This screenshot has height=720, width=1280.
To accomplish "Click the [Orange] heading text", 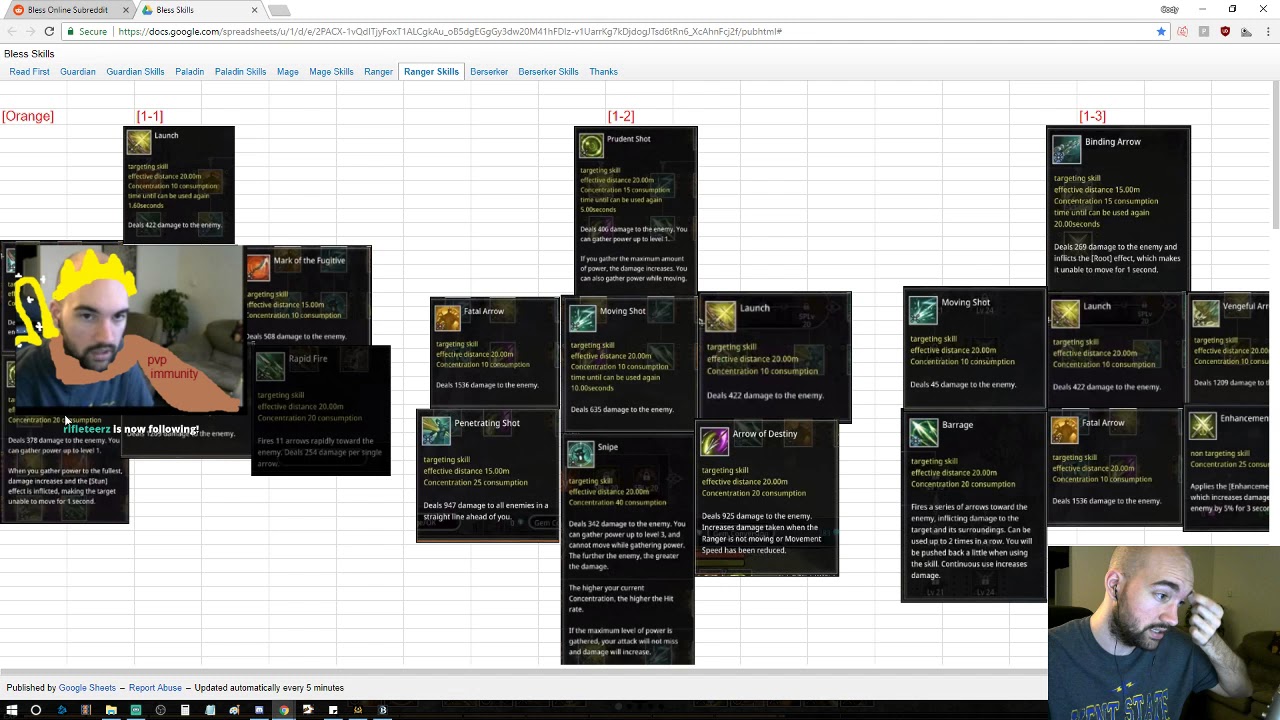I will tap(28, 116).
